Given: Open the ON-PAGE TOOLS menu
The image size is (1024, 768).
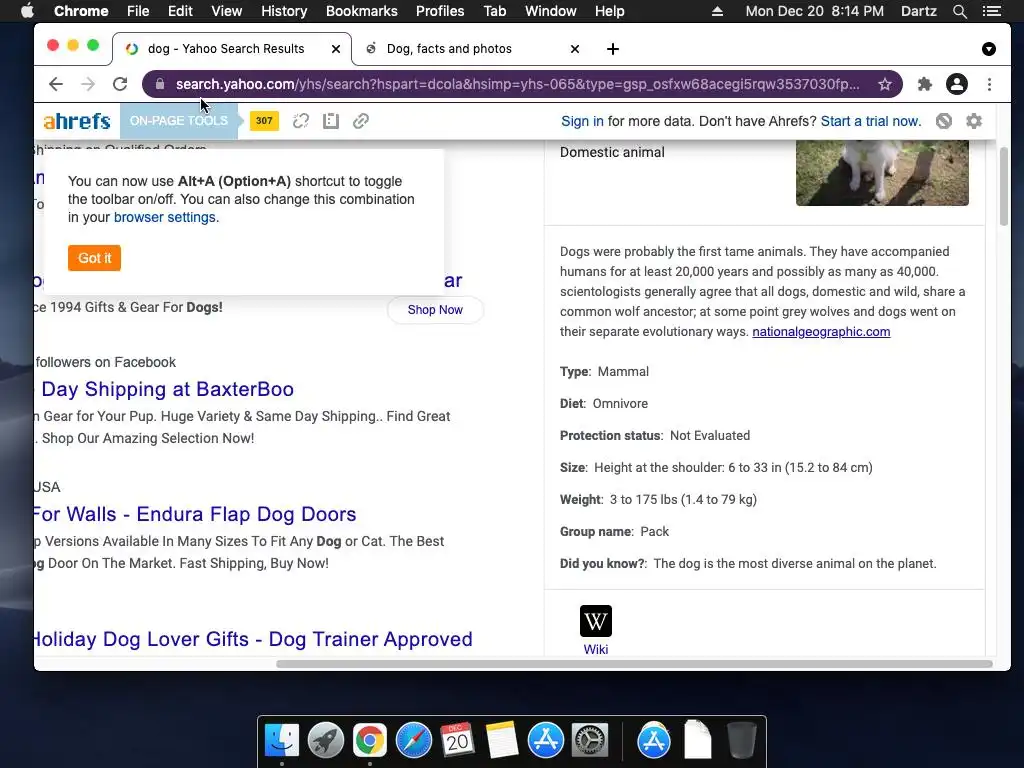Looking at the screenshot, I should point(179,121).
